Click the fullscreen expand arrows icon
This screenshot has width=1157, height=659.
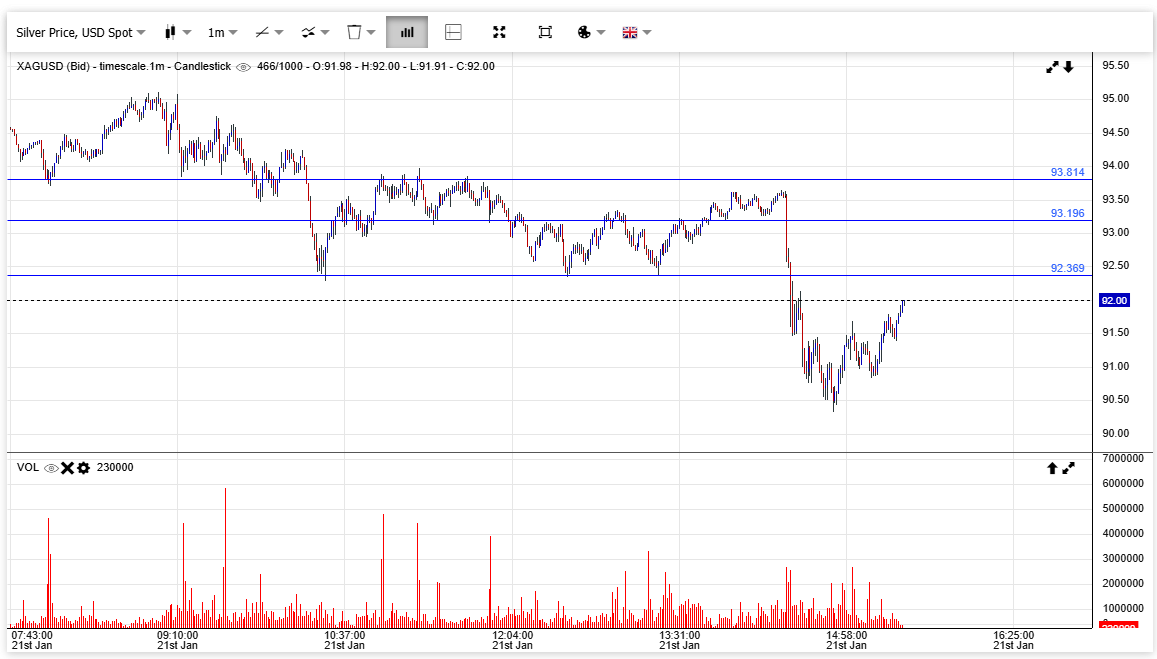tap(499, 32)
